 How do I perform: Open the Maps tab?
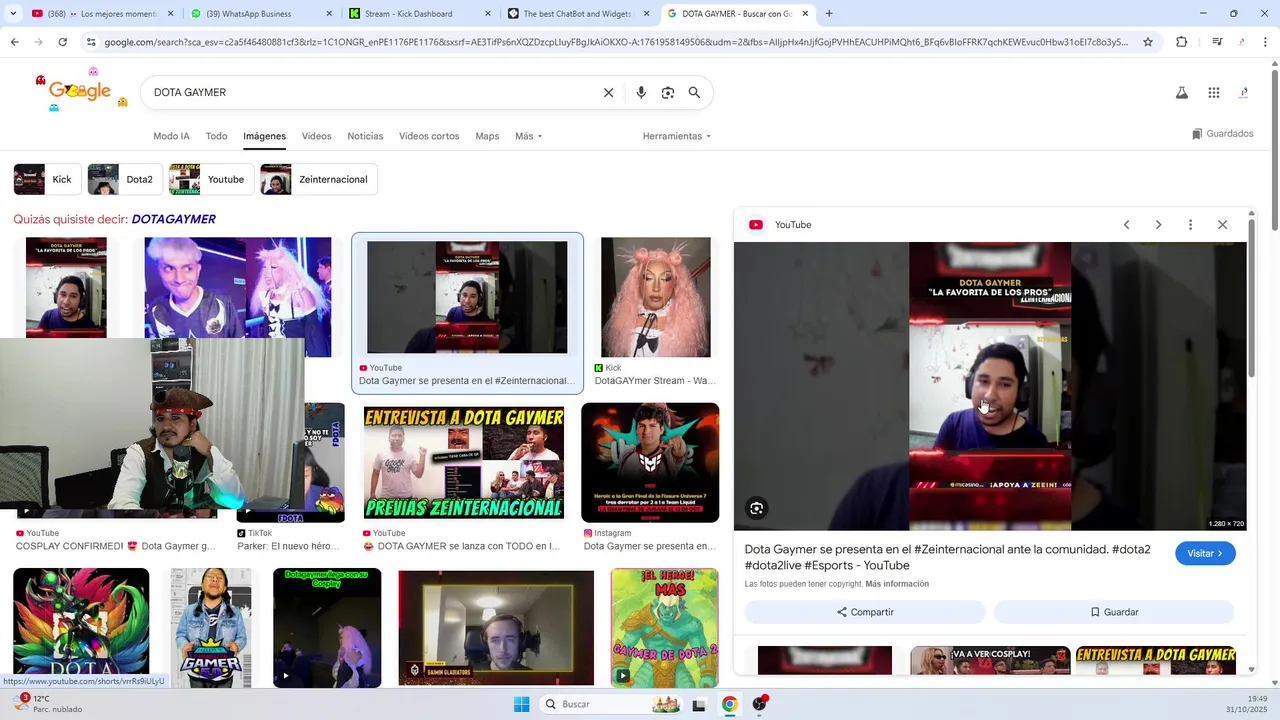click(x=487, y=136)
